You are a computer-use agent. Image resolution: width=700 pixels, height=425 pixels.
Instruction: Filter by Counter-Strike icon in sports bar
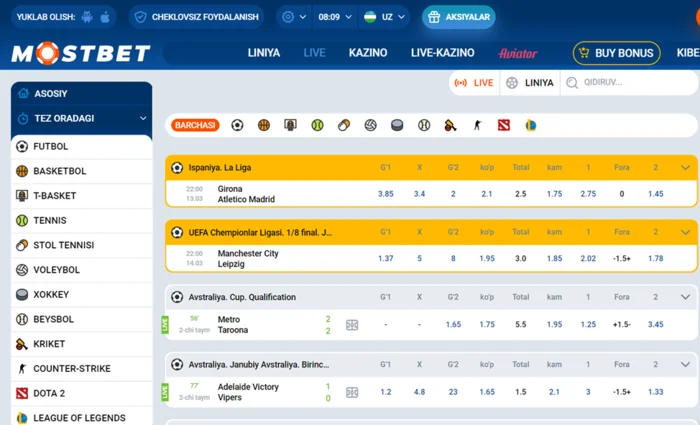pyautogui.click(x=477, y=125)
